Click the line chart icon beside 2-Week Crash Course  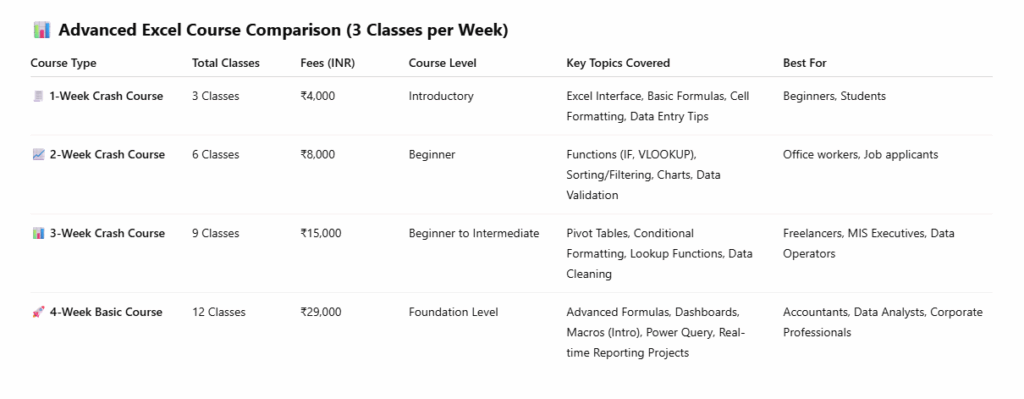(38, 155)
